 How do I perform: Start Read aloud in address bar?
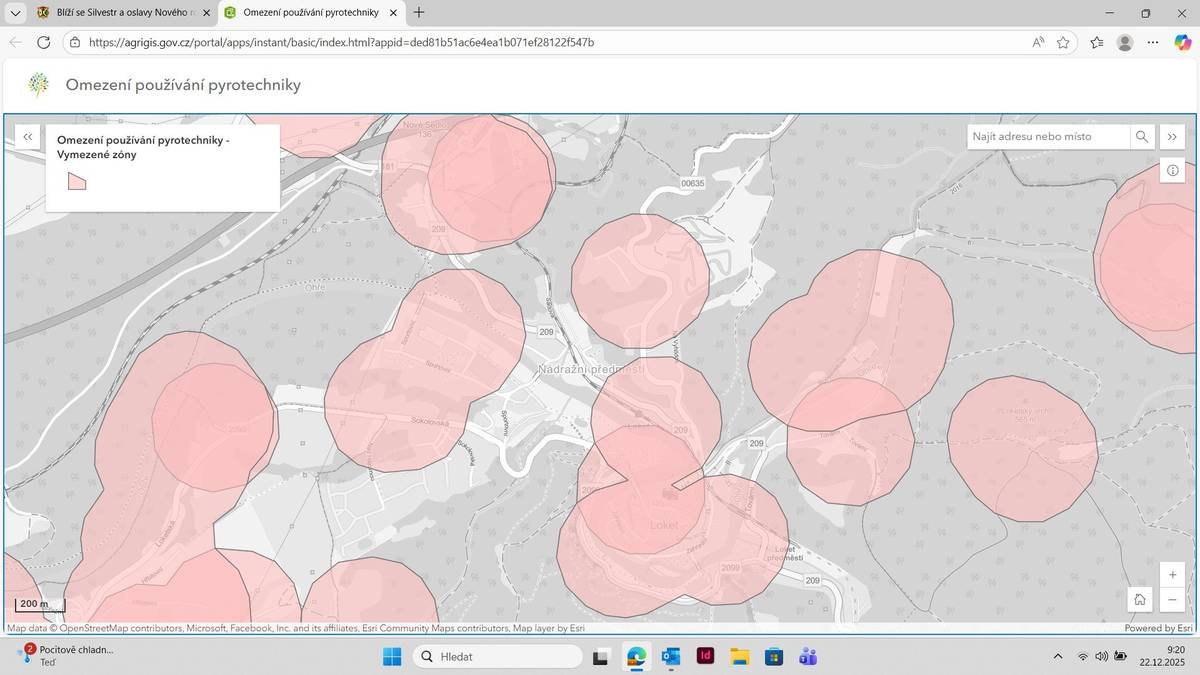coord(1038,42)
